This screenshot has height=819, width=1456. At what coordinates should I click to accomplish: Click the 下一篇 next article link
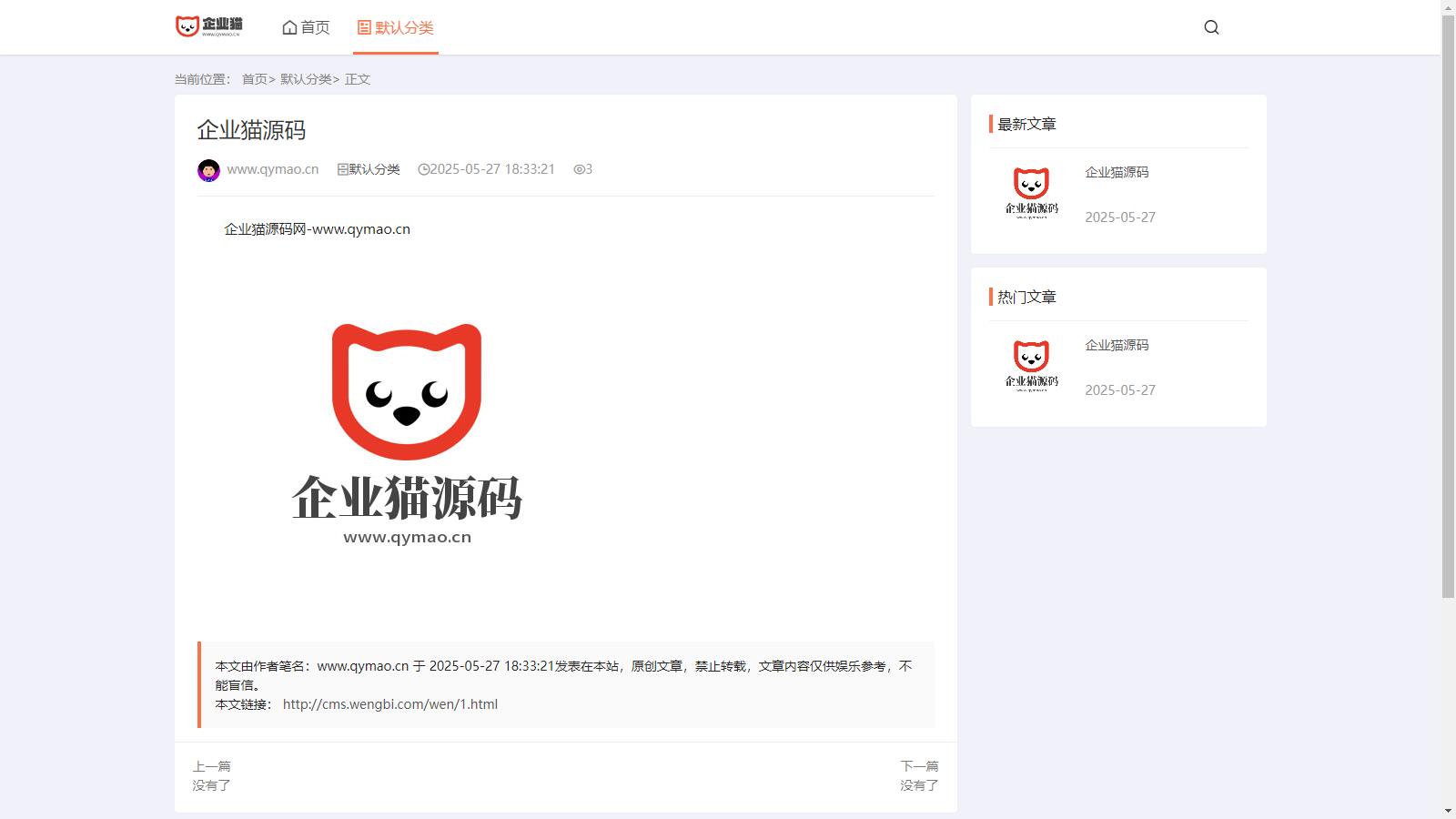[x=919, y=775]
